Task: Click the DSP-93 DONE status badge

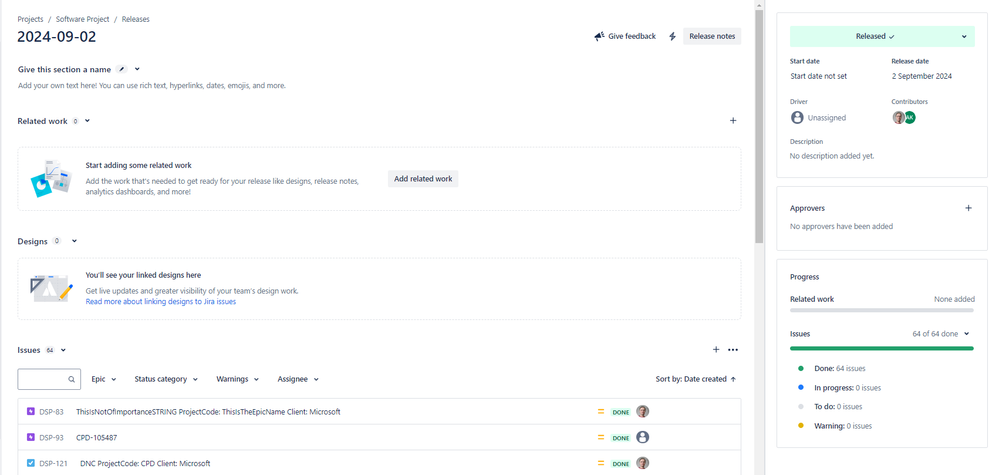Action: click(x=621, y=438)
